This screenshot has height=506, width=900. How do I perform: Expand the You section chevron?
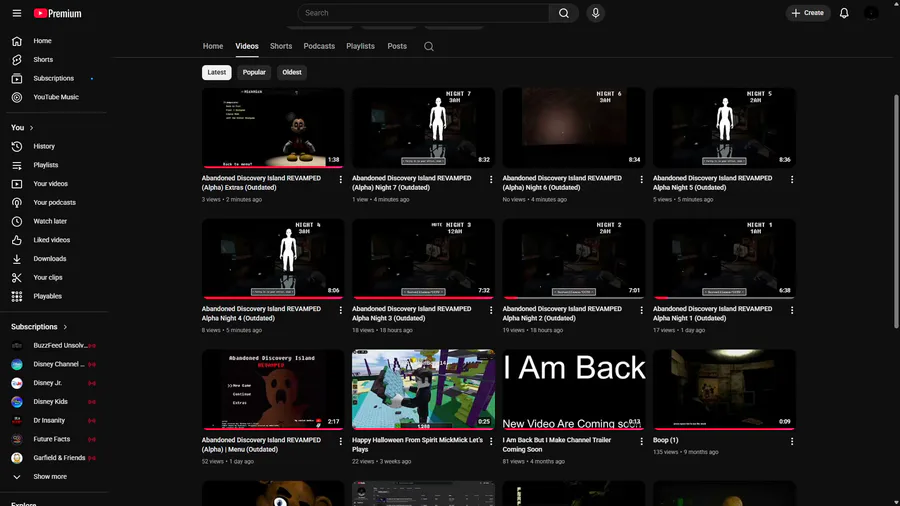[32, 128]
